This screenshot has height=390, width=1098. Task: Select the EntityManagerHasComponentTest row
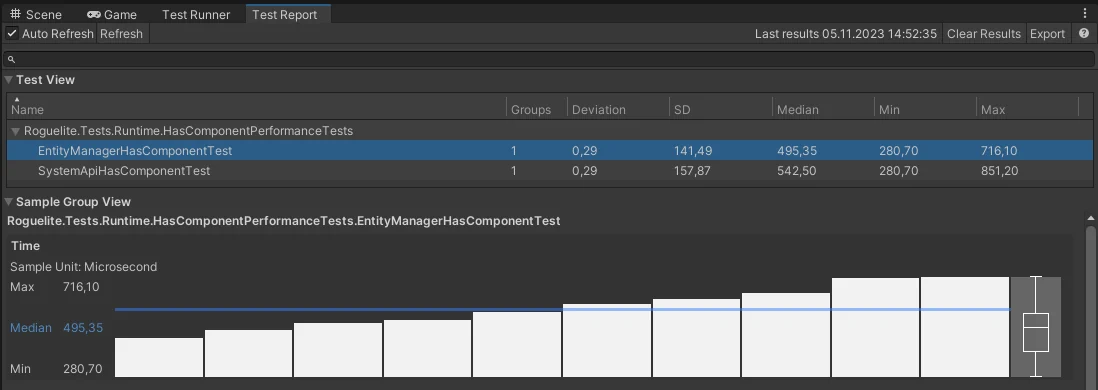[549, 151]
